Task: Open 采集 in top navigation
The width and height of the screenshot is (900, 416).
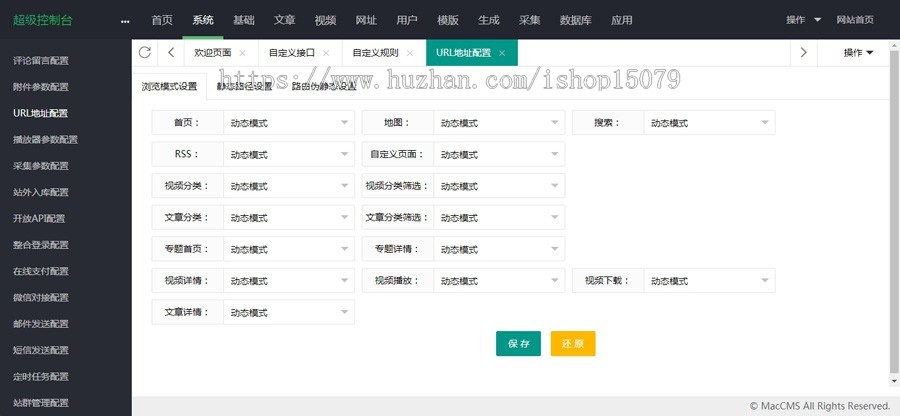Action: click(530, 20)
